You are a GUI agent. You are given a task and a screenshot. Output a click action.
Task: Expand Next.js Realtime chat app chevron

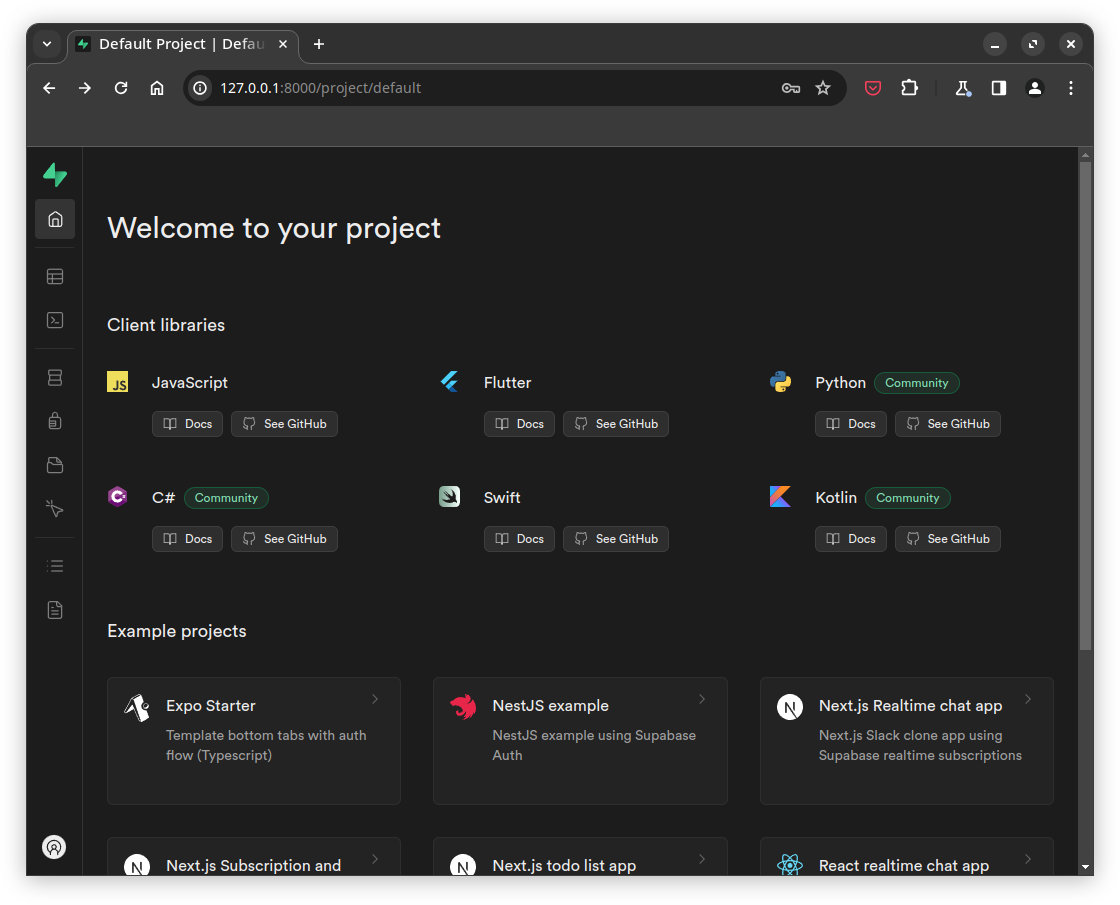[1028, 699]
